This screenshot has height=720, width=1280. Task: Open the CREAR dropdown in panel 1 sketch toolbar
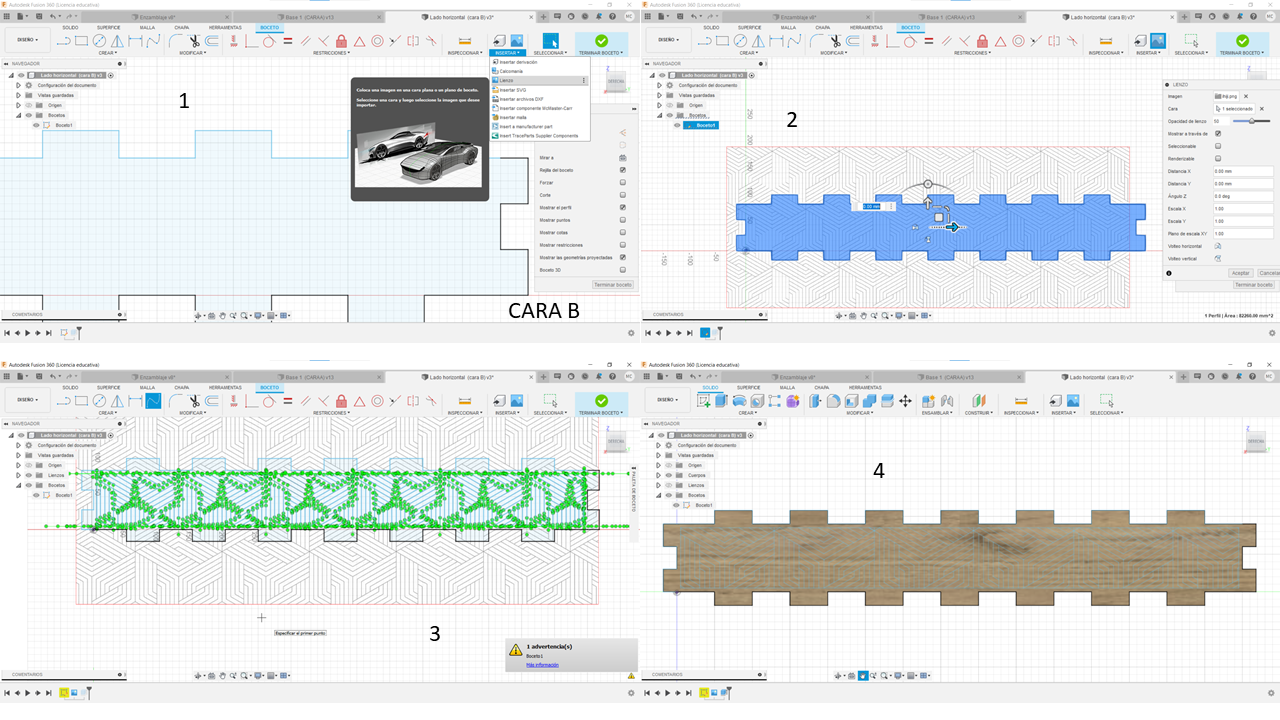tap(108, 52)
